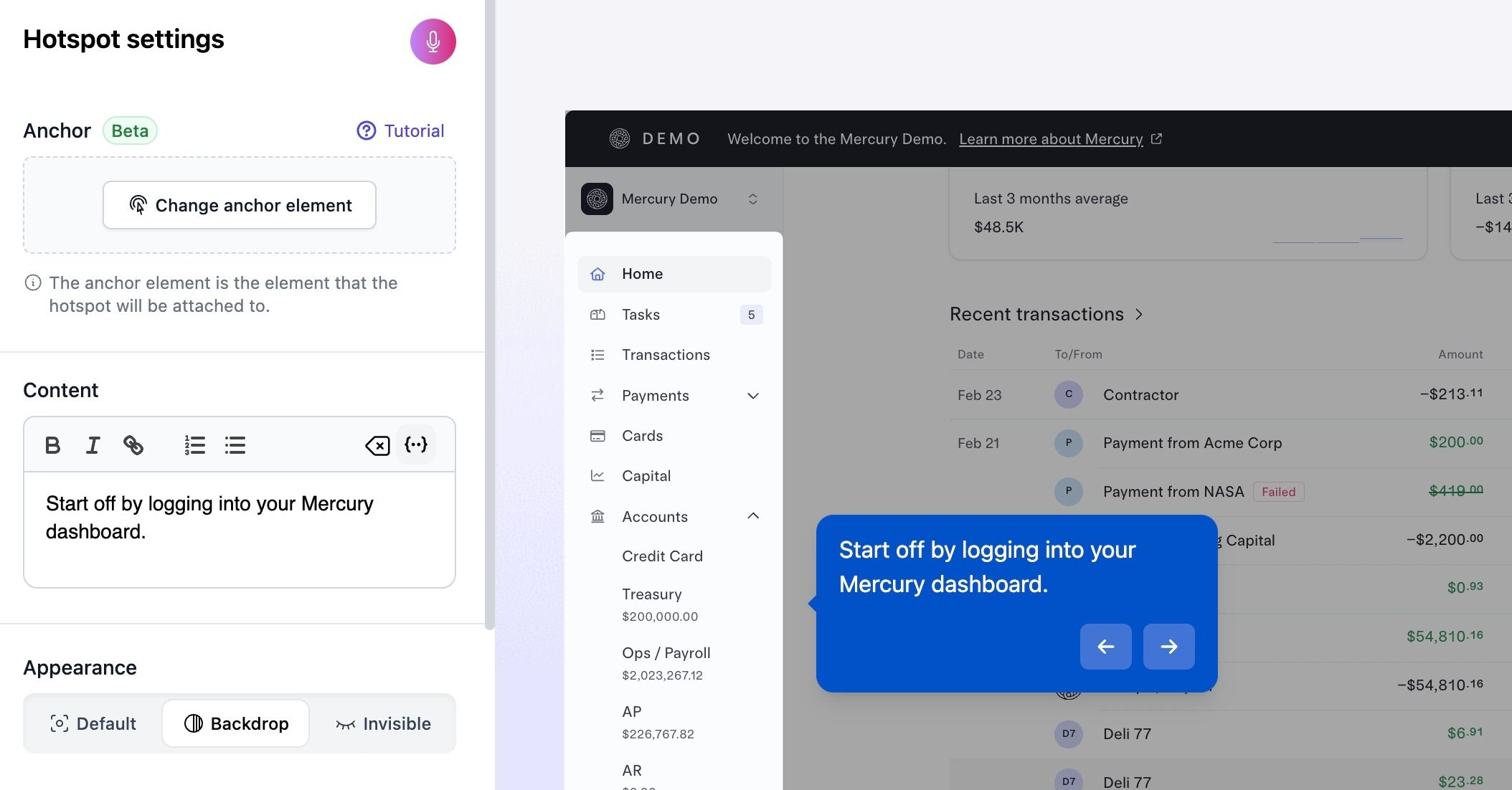
Task: Click the Last 3 months average card
Action: pyautogui.click(x=1188, y=214)
